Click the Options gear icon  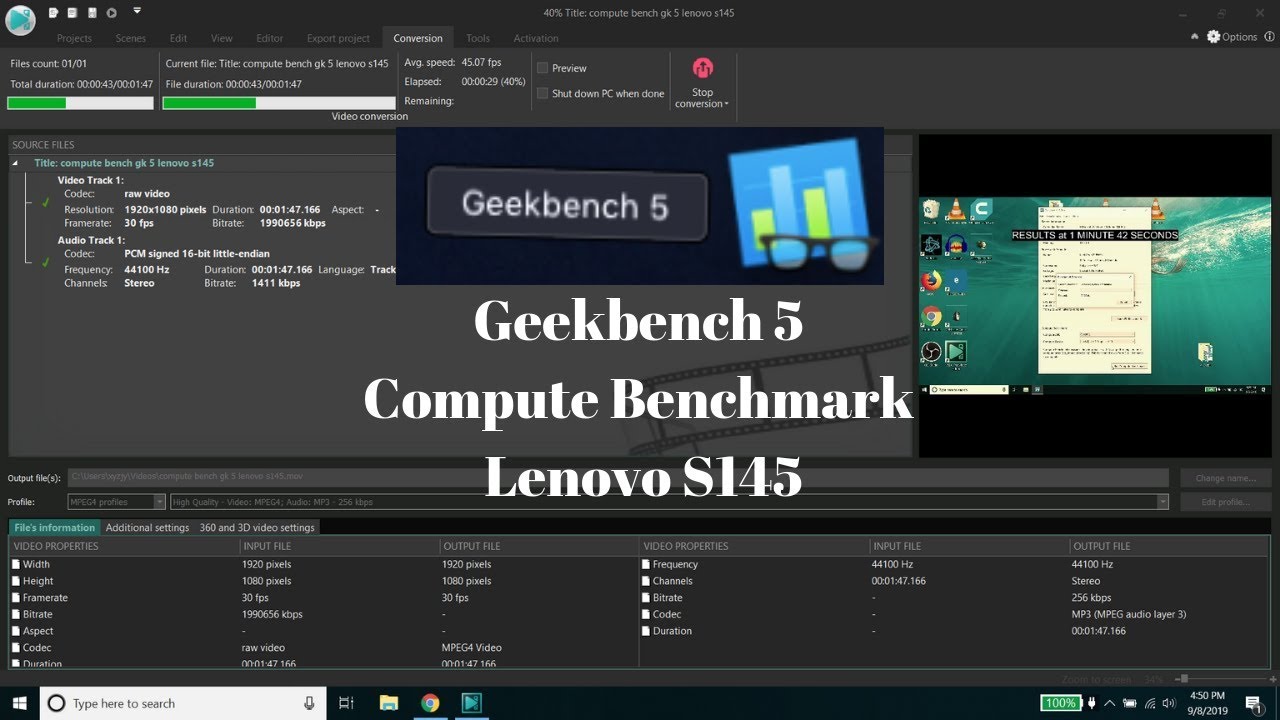tap(1214, 37)
